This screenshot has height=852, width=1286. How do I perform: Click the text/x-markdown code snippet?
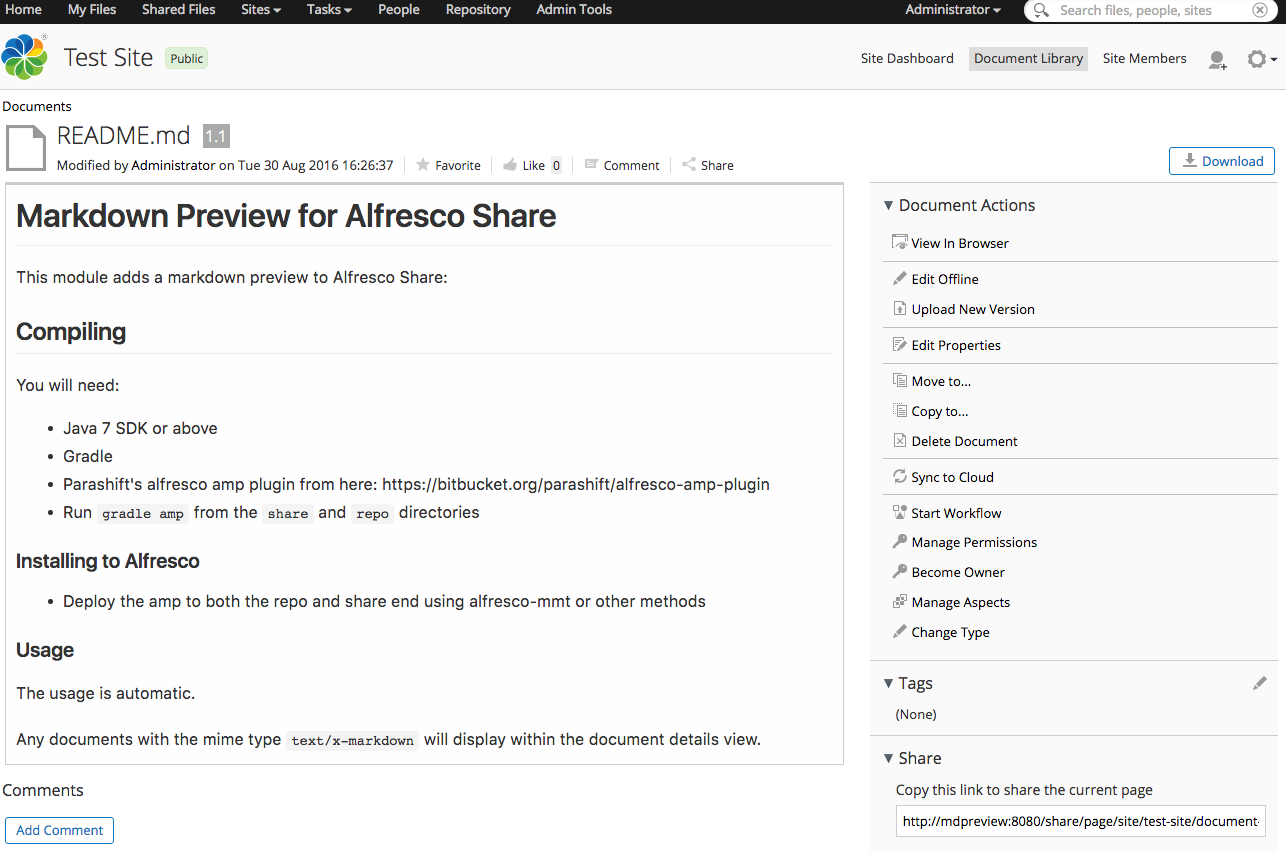[352, 741]
